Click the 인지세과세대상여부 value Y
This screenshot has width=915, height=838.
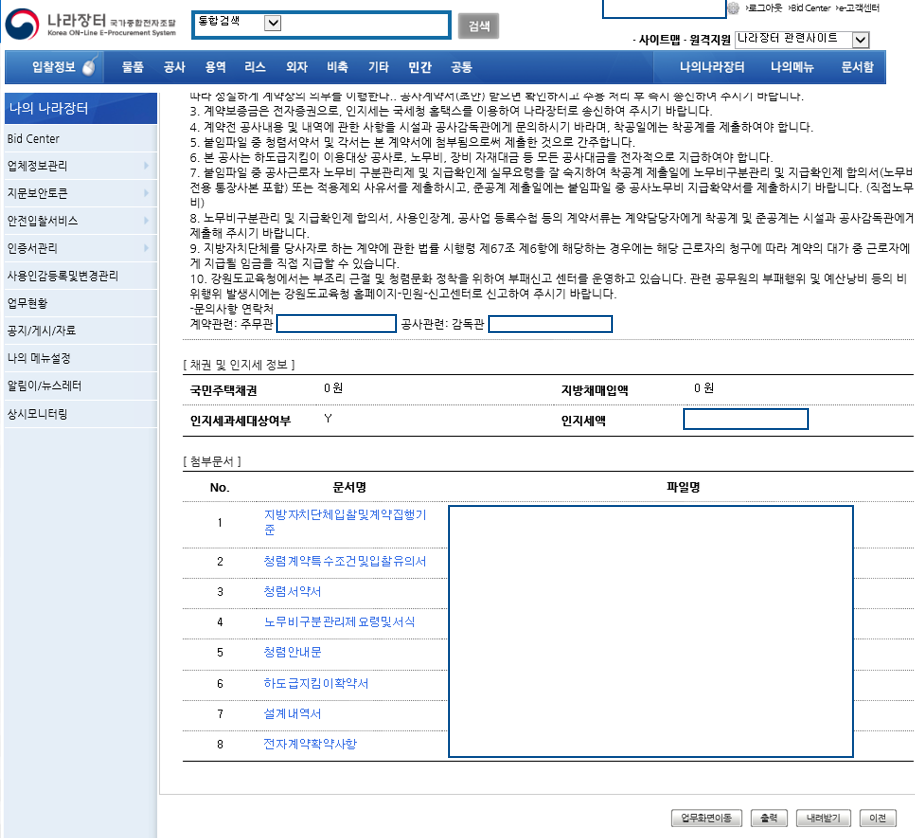coord(328,418)
